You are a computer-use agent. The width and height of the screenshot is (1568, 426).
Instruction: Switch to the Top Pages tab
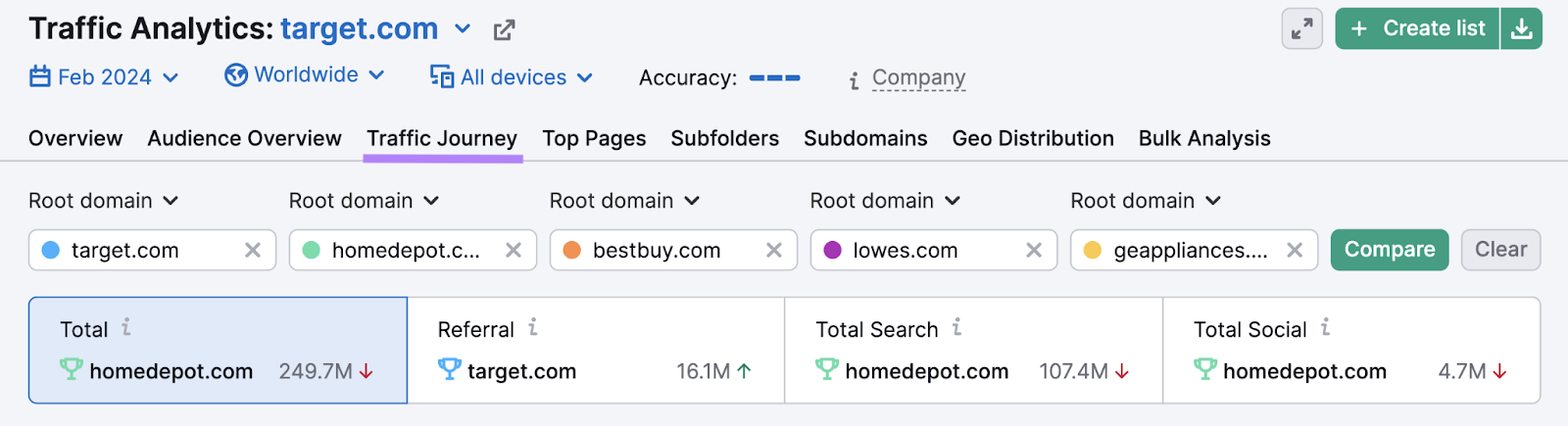point(594,139)
